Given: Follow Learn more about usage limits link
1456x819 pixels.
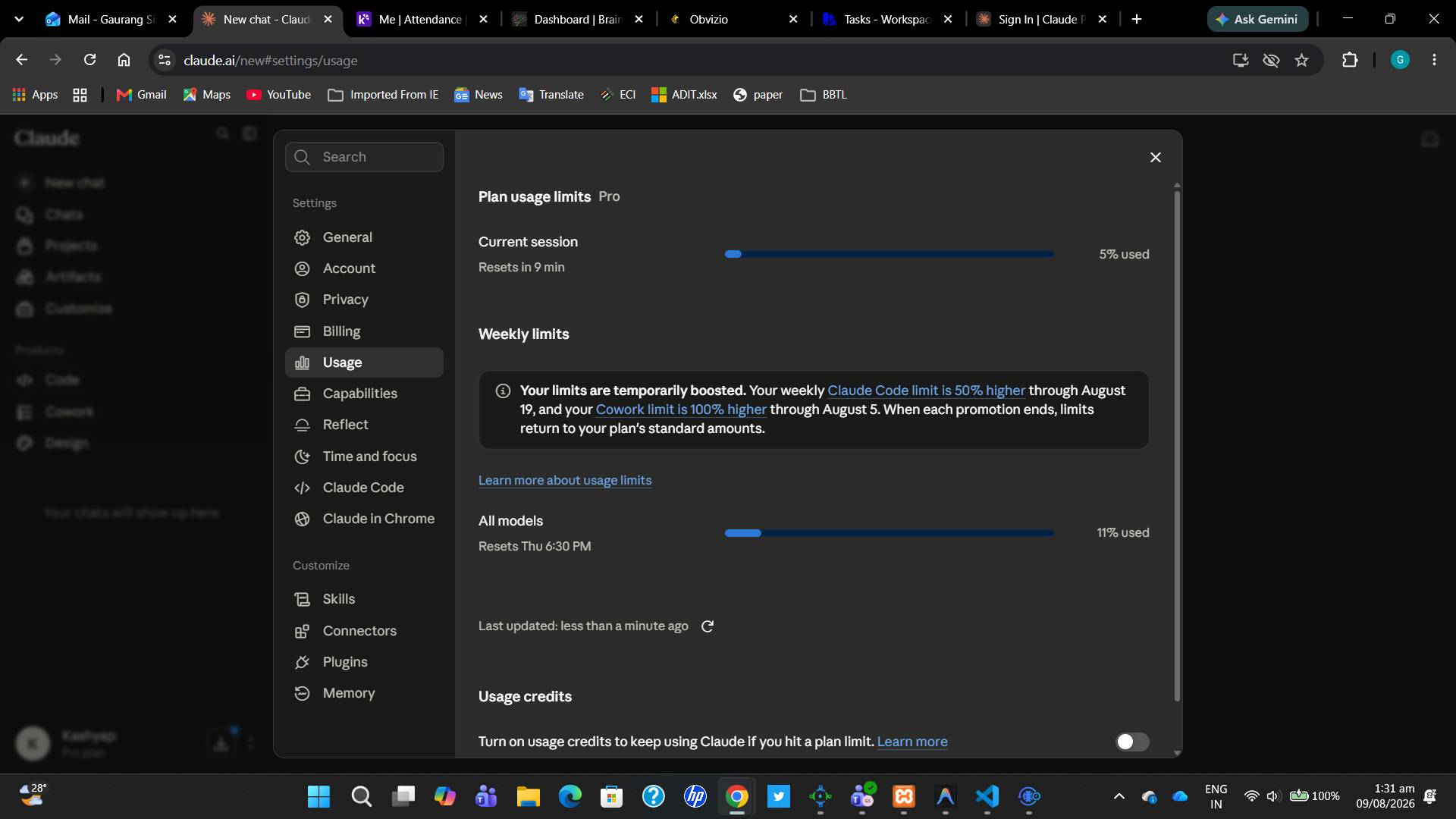Looking at the screenshot, I should (565, 480).
